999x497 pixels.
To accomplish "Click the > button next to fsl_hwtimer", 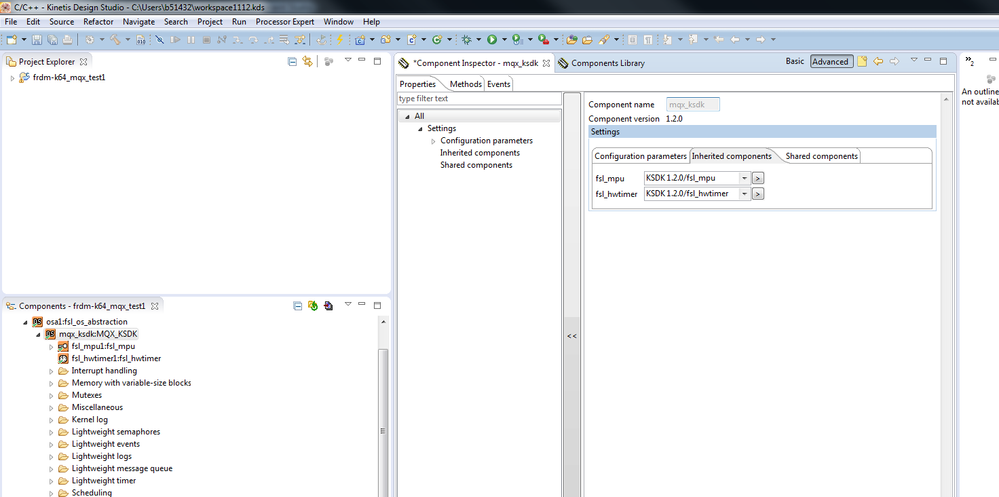I will pos(758,194).
